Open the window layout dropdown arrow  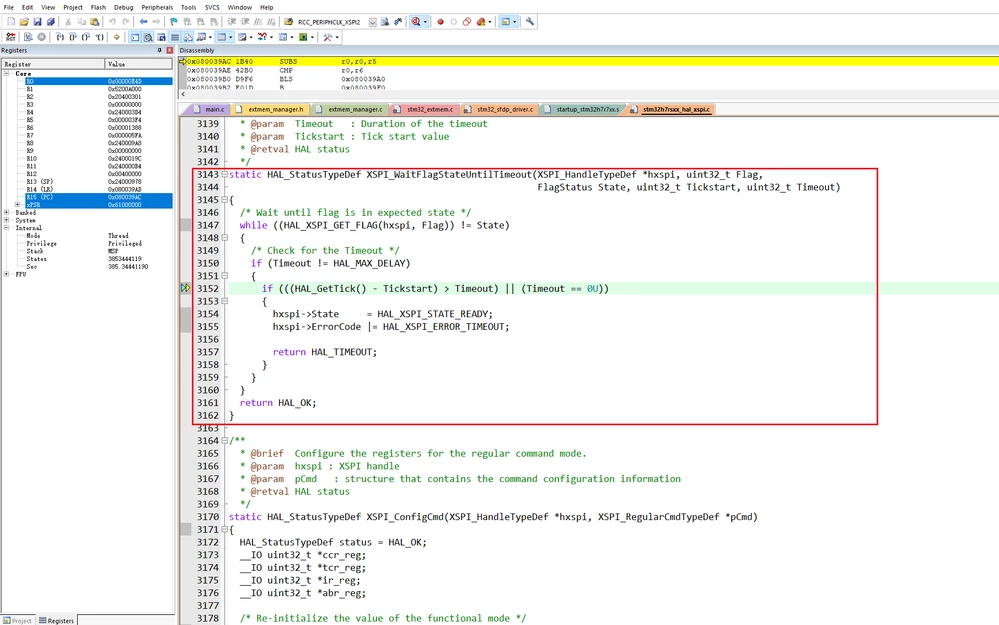coord(515,22)
